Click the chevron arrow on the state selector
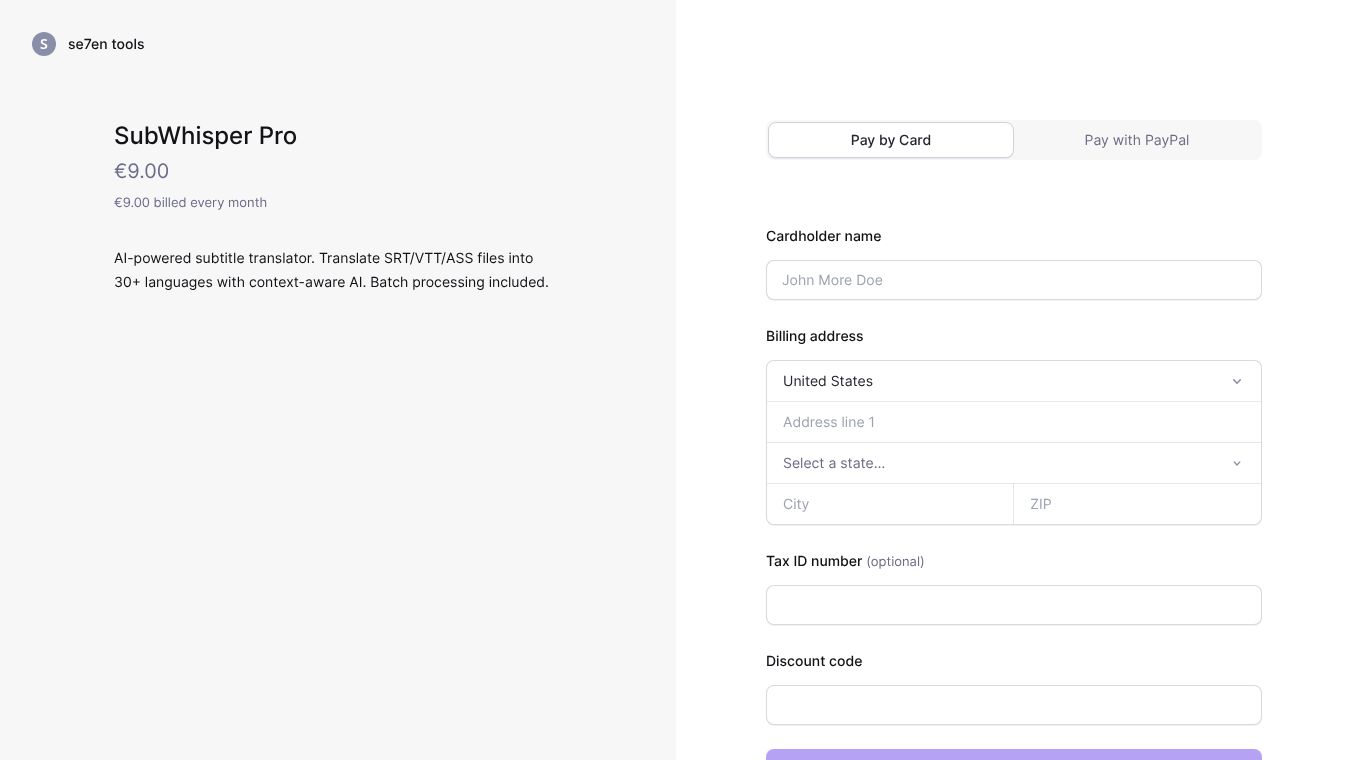The width and height of the screenshot is (1352, 760). [x=1237, y=463]
